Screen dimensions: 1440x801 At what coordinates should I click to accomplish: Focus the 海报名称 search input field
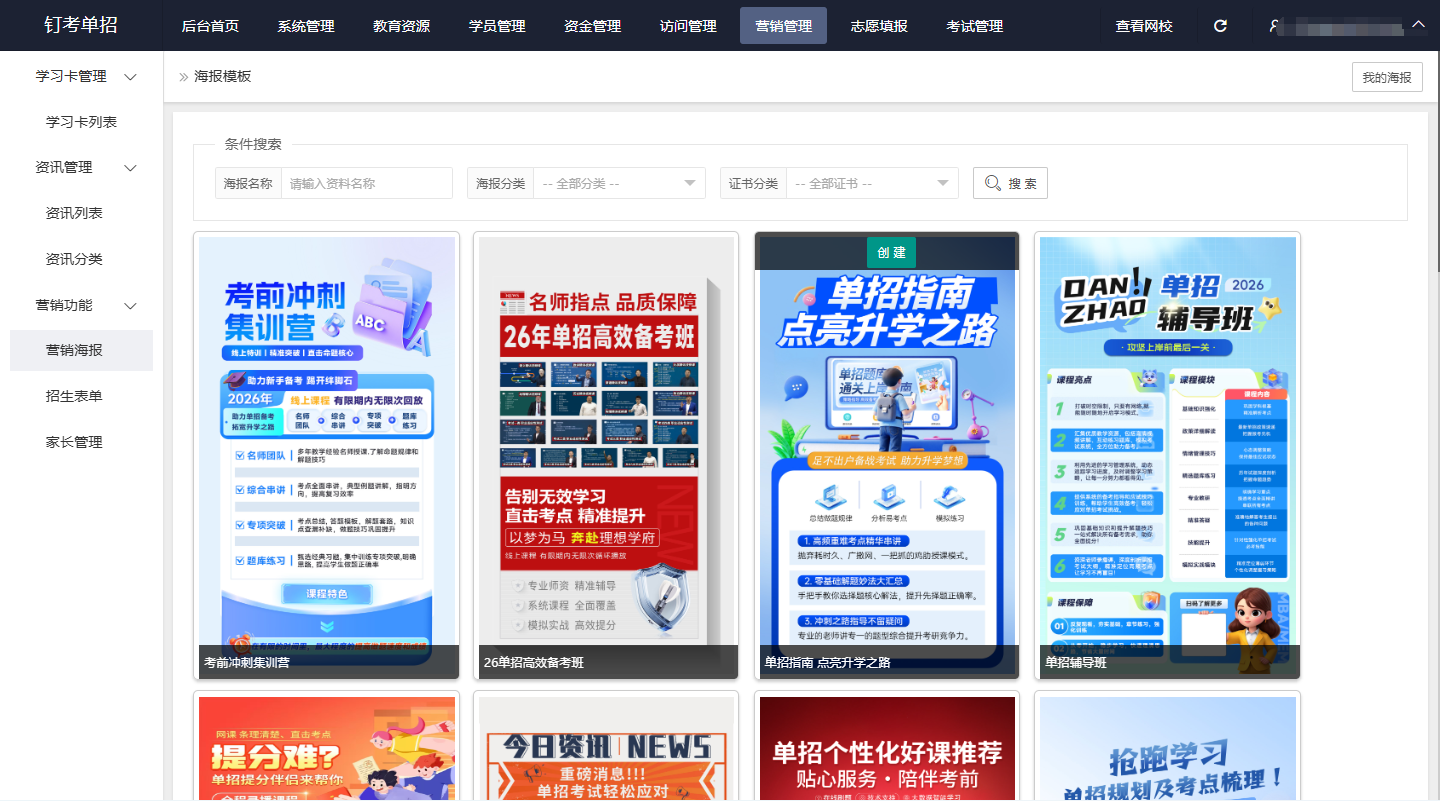(x=366, y=183)
